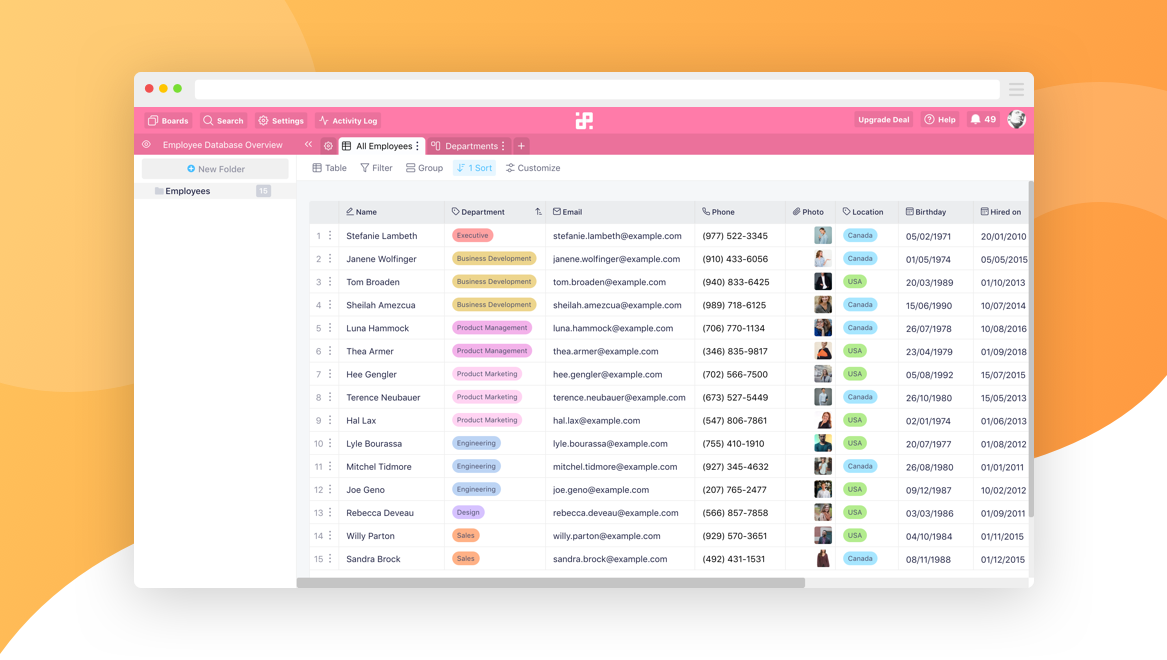Open the All Employees tab options menu

click(418, 146)
